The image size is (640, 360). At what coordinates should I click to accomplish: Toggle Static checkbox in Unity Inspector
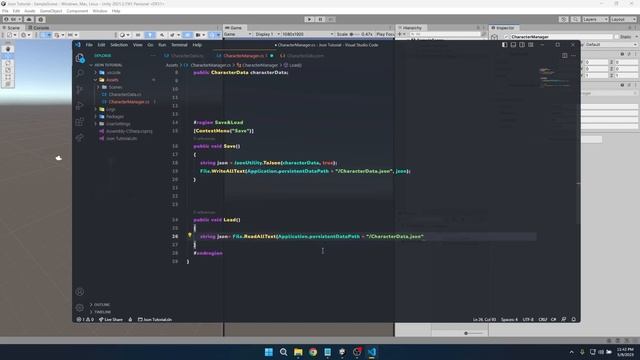click(616, 37)
